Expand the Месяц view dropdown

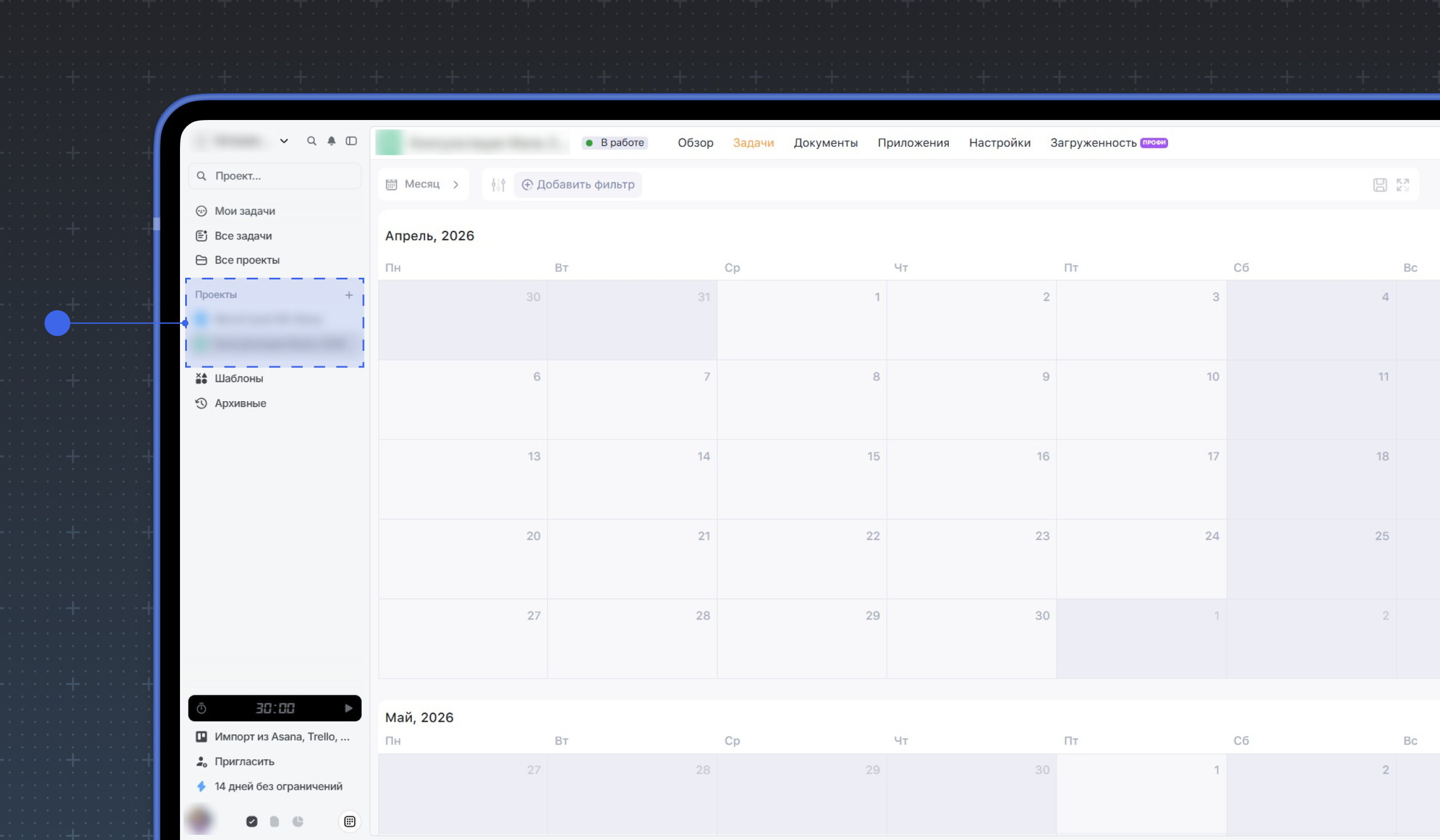(x=423, y=184)
